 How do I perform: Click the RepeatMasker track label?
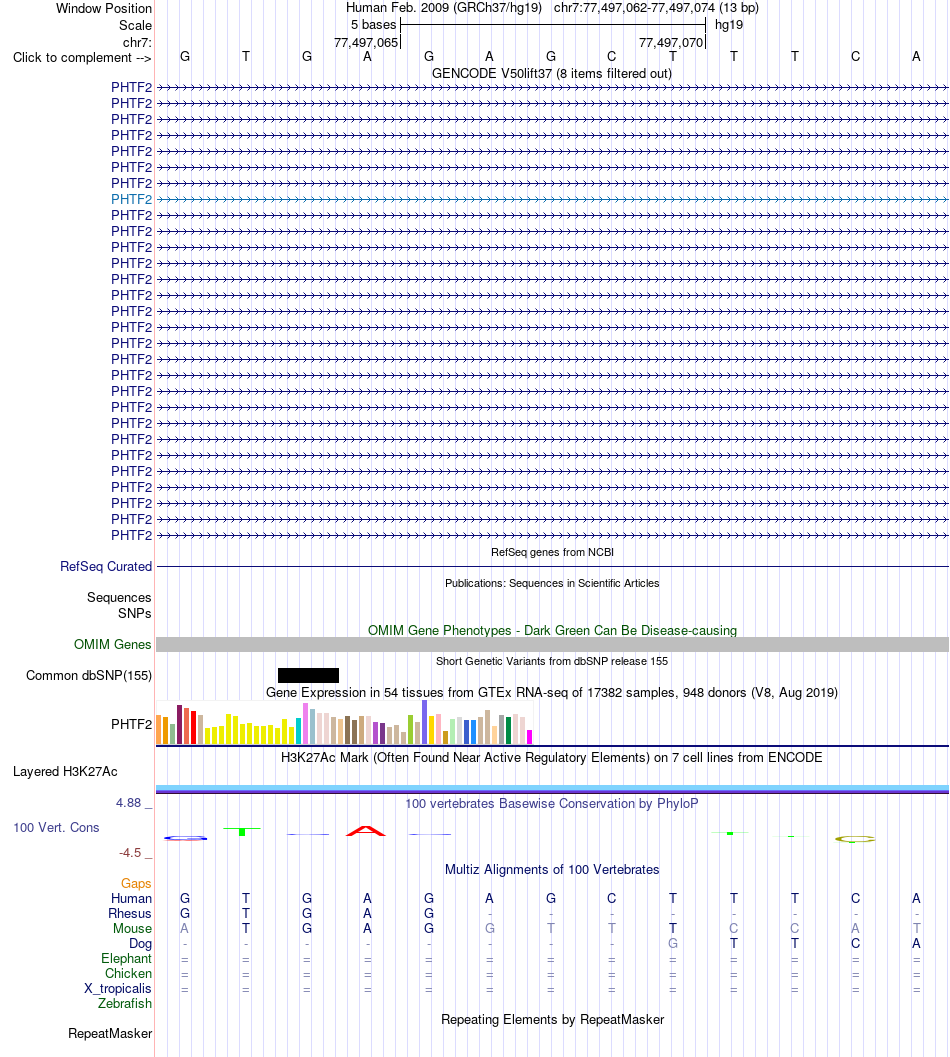click(x=110, y=1034)
